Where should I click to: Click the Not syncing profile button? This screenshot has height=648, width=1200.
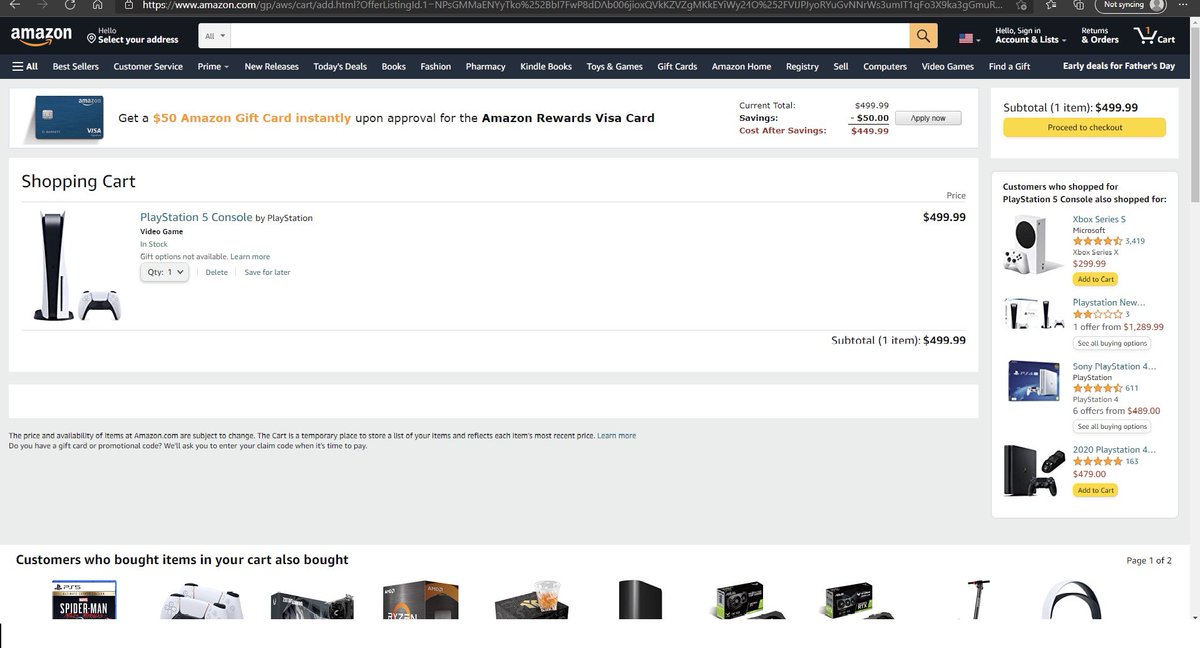coord(1131,5)
